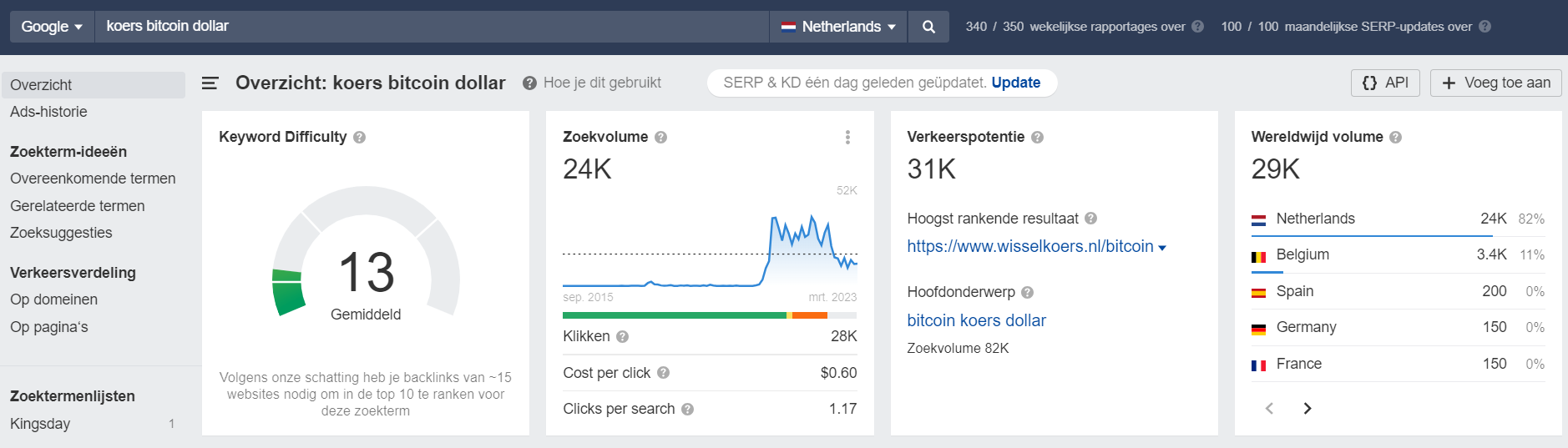Expand the wisselkoers.nl URL dropdown arrow
This screenshot has width=1568, height=448.
pyautogui.click(x=1162, y=248)
